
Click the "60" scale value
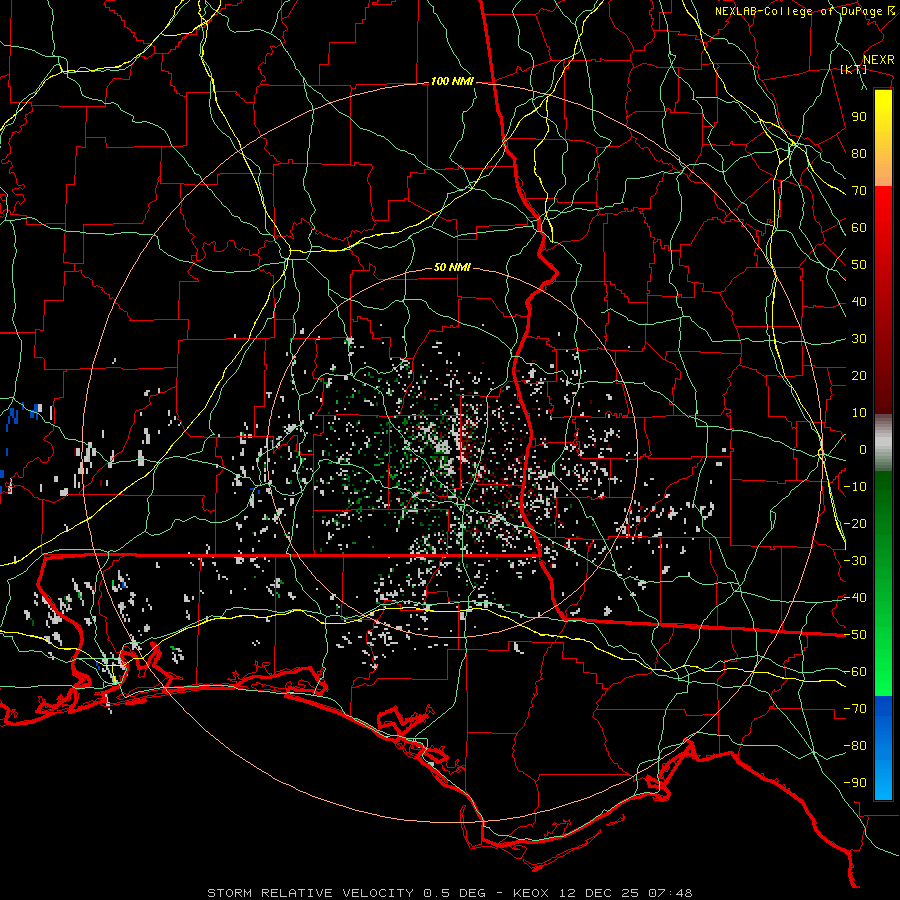859,228
